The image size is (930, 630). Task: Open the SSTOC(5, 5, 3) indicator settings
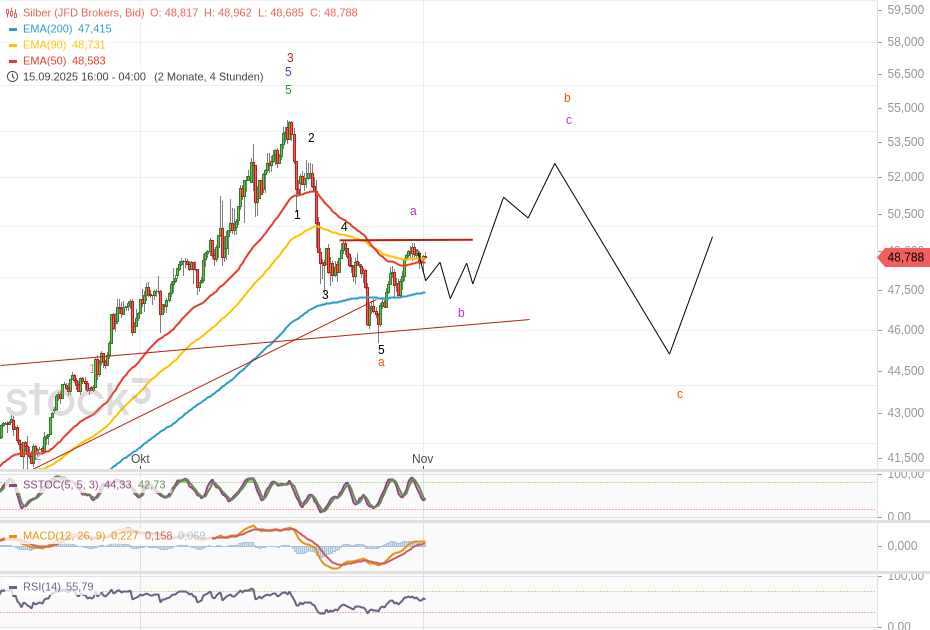(x=61, y=485)
